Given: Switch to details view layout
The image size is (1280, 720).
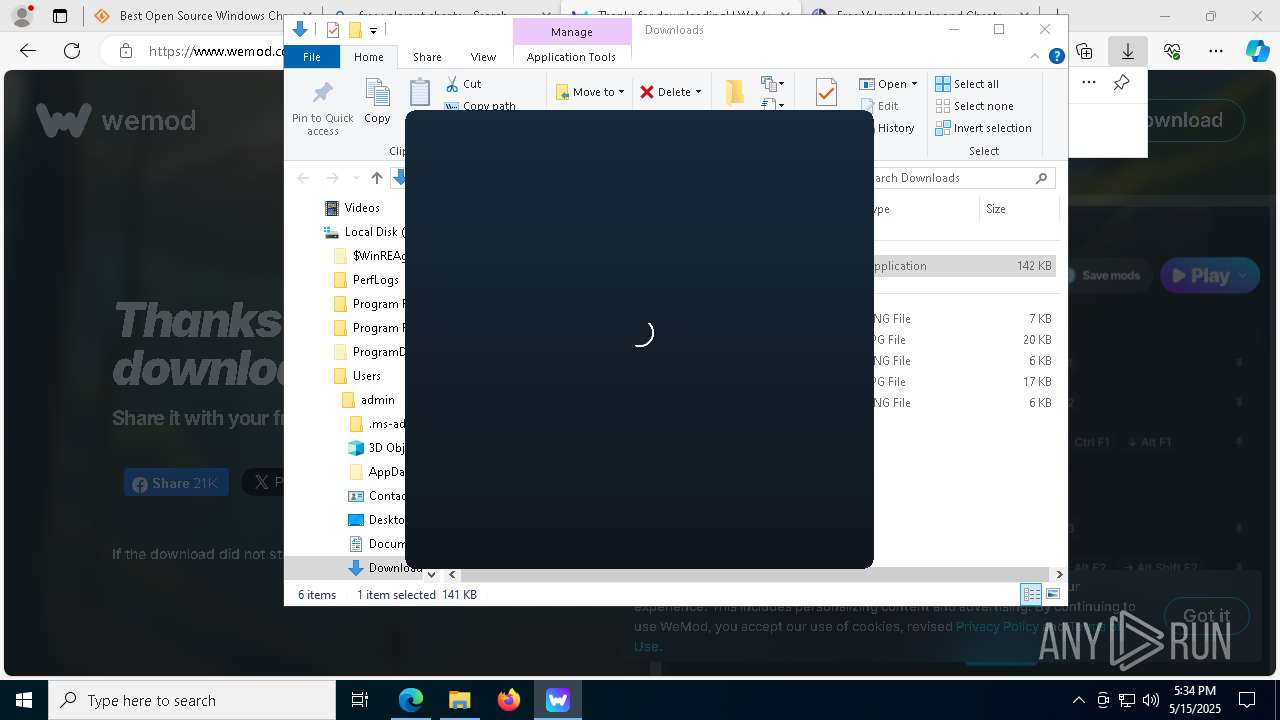Looking at the screenshot, I should click(x=1031, y=594).
